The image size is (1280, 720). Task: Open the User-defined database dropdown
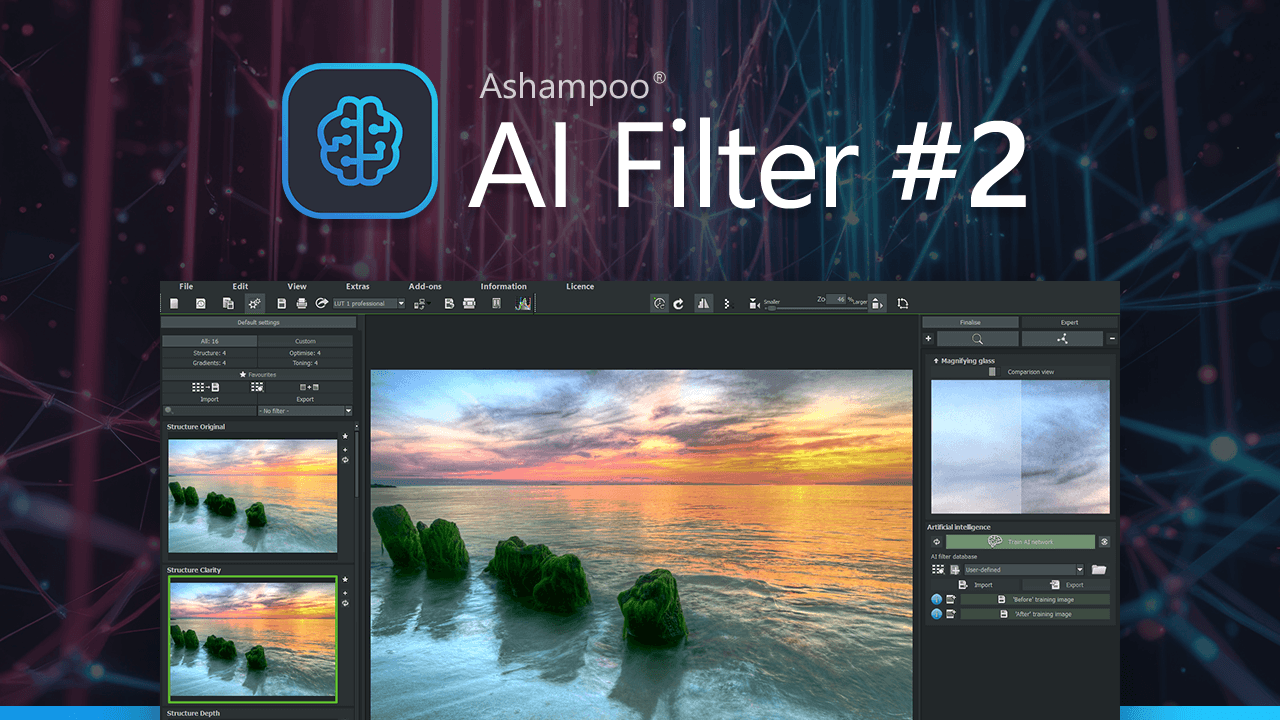pyautogui.click(x=1024, y=570)
